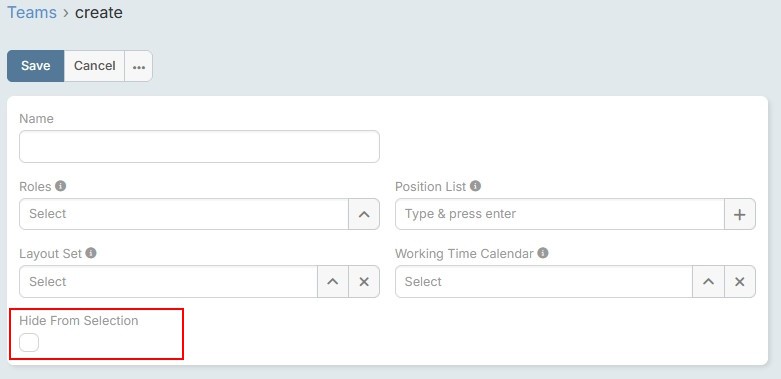
Task: Click the Roles info icon
Action: point(61,186)
